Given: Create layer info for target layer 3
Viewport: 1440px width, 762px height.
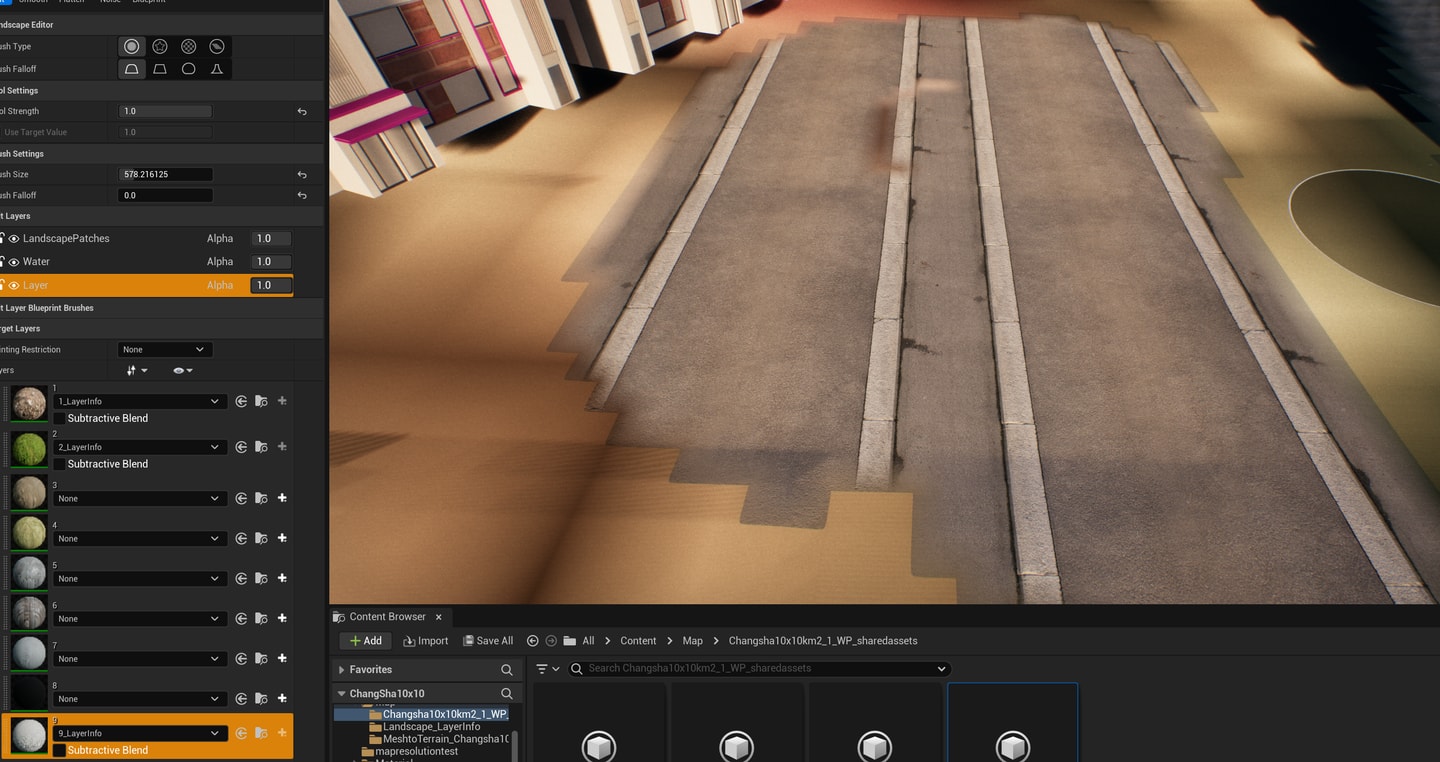Looking at the screenshot, I should tap(282, 498).
